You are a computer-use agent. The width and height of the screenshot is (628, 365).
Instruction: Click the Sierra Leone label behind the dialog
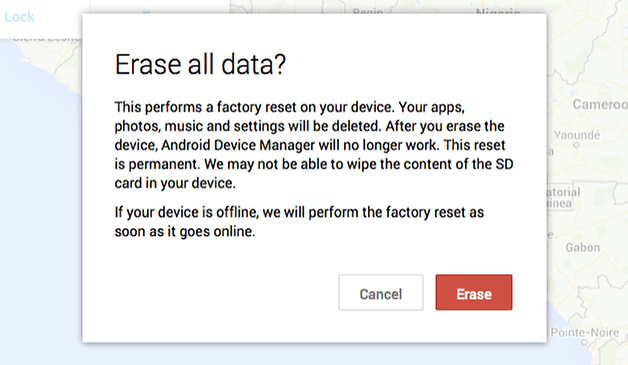point(47,39)
